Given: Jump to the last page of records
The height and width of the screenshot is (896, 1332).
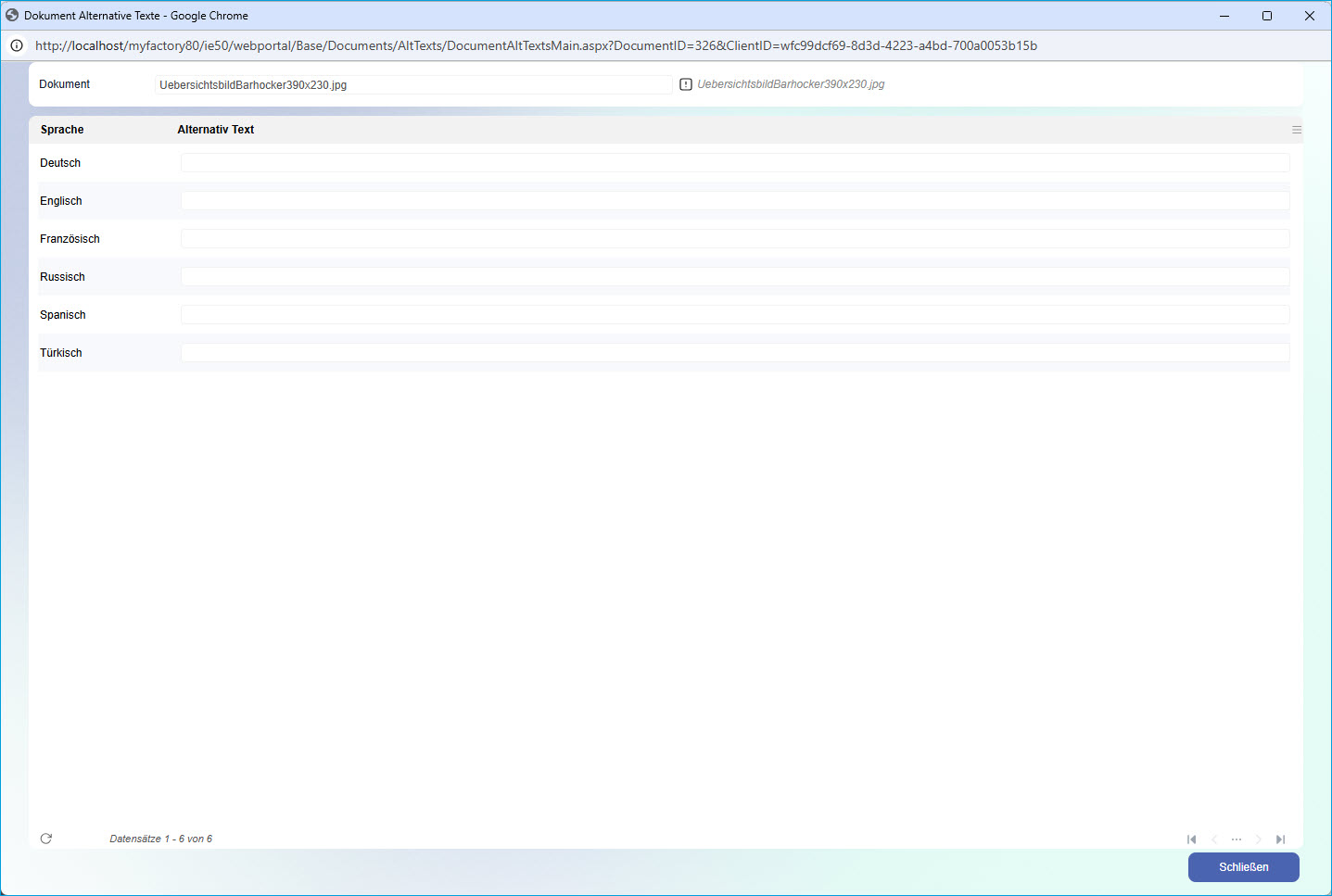Looking at the screenshot, I should coord(1280,839).
